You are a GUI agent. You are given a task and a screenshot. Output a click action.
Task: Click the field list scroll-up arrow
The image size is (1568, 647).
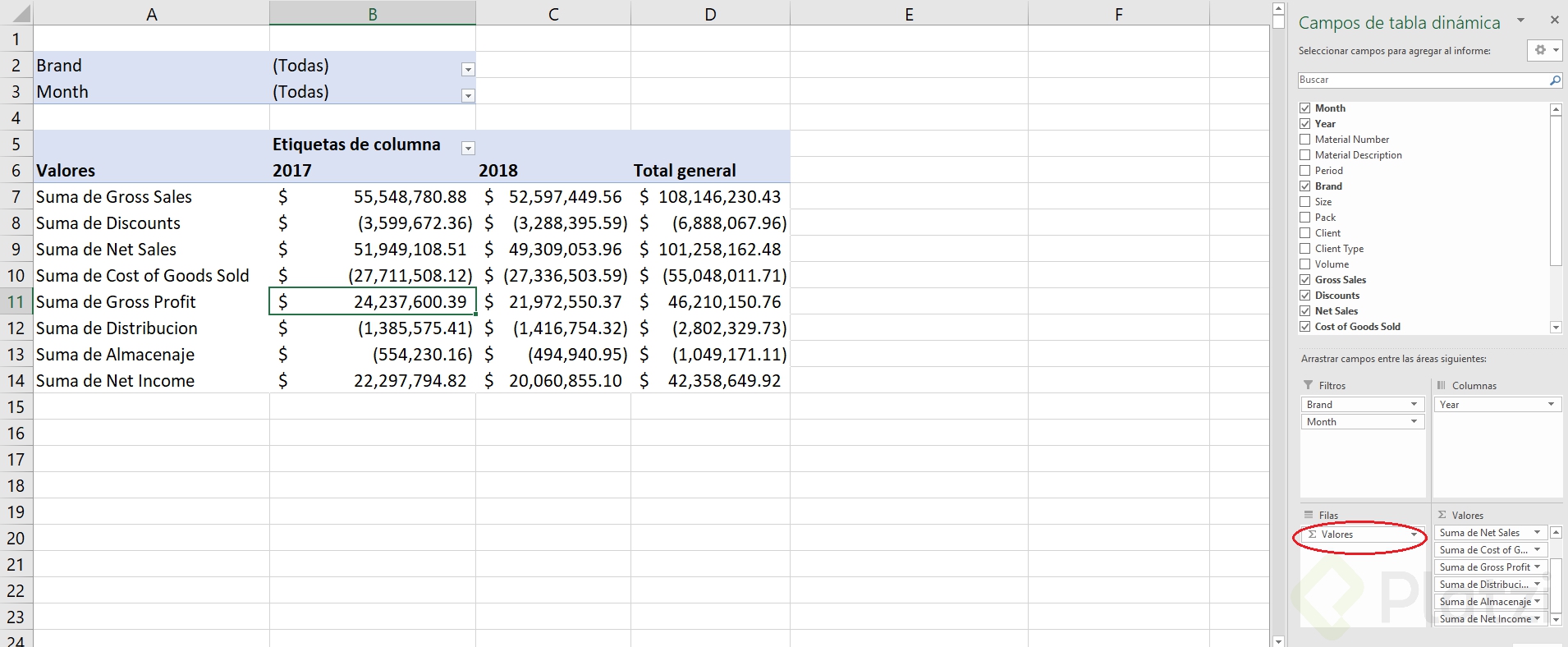(1556, 109)
